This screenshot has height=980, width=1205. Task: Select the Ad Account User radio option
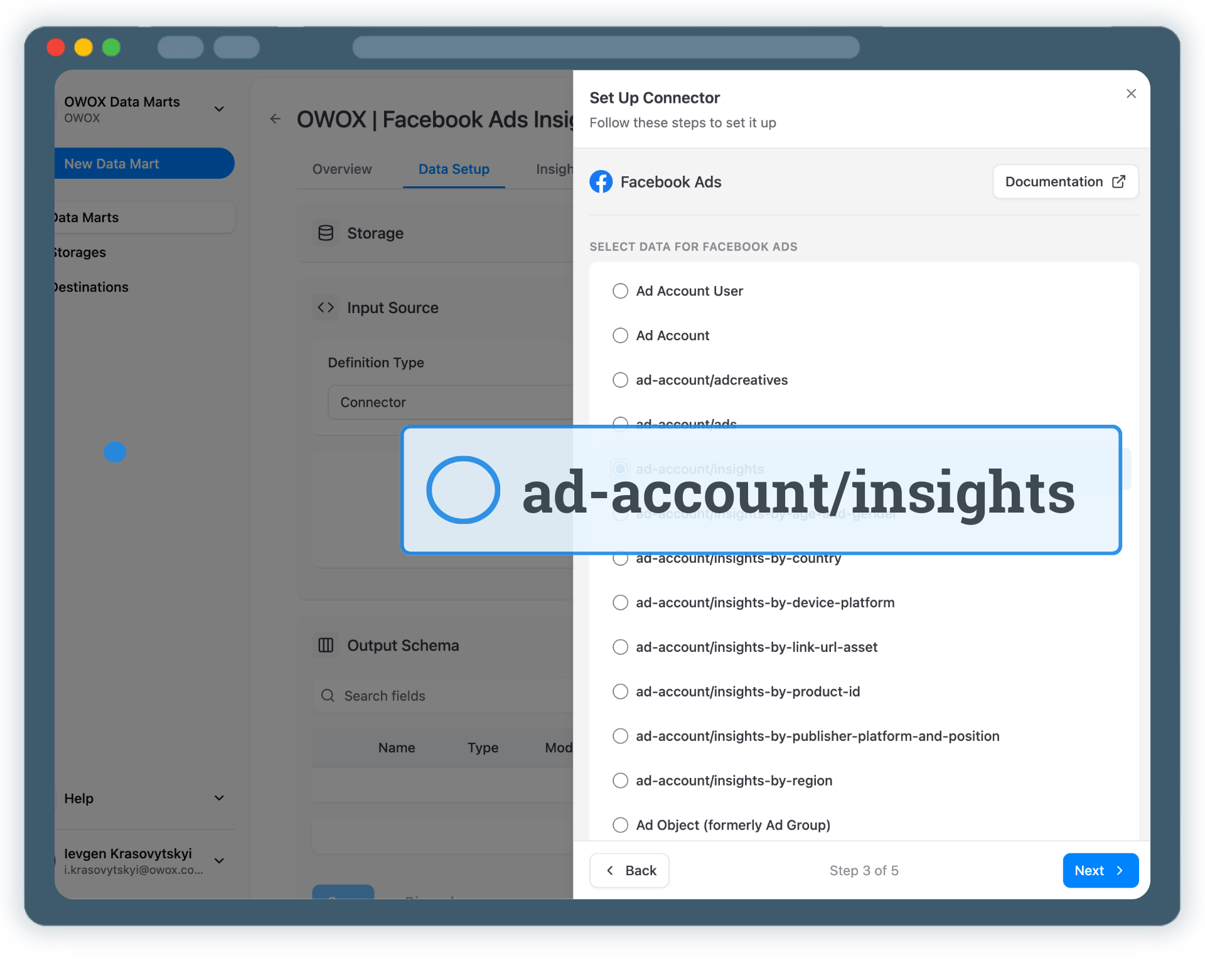coord(620,291)
